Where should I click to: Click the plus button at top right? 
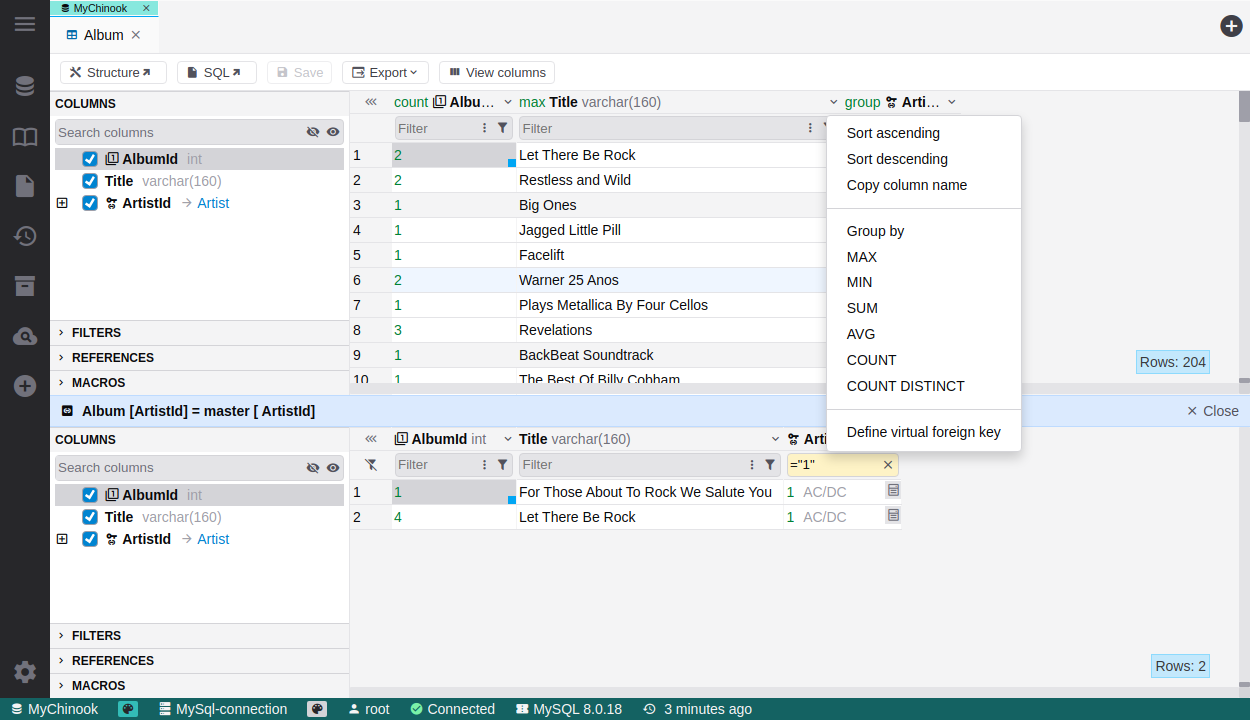[x=1231, y=26]
